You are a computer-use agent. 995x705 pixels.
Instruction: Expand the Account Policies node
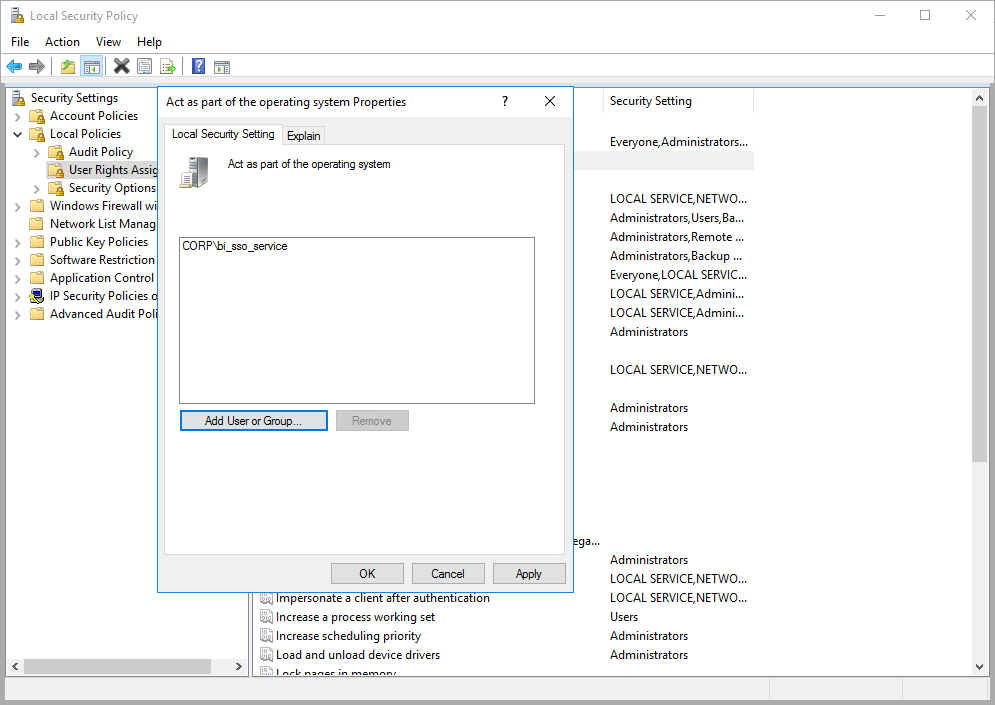tap(17, 115)
